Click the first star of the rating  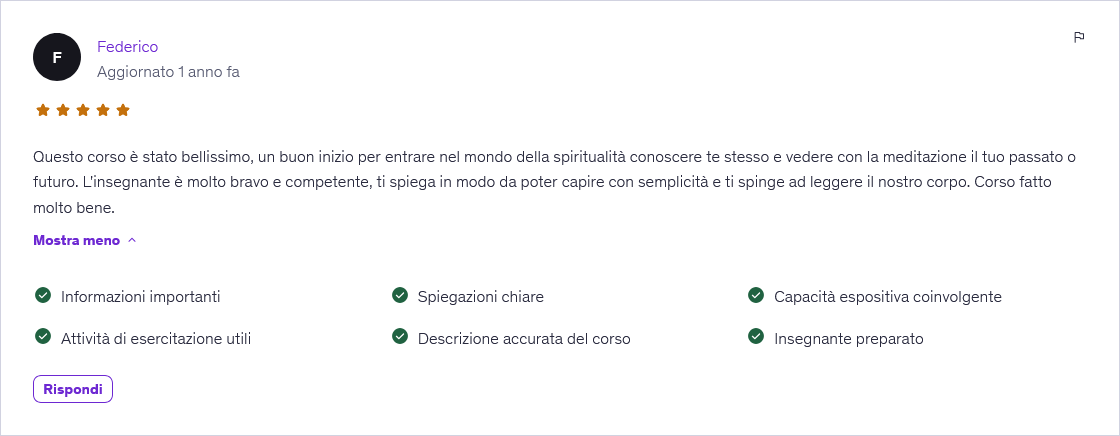[43, 110]
